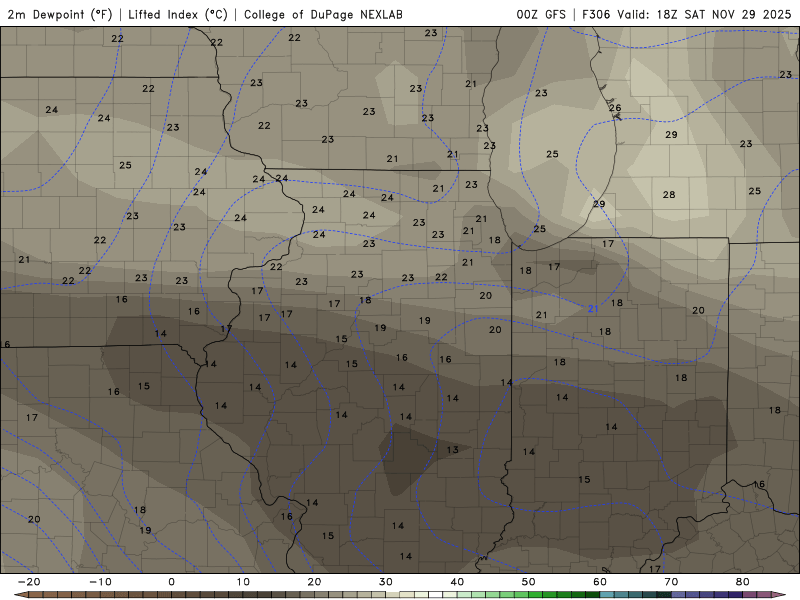
Task: Click the "10" label on the color scale
Action: point(243,582)
